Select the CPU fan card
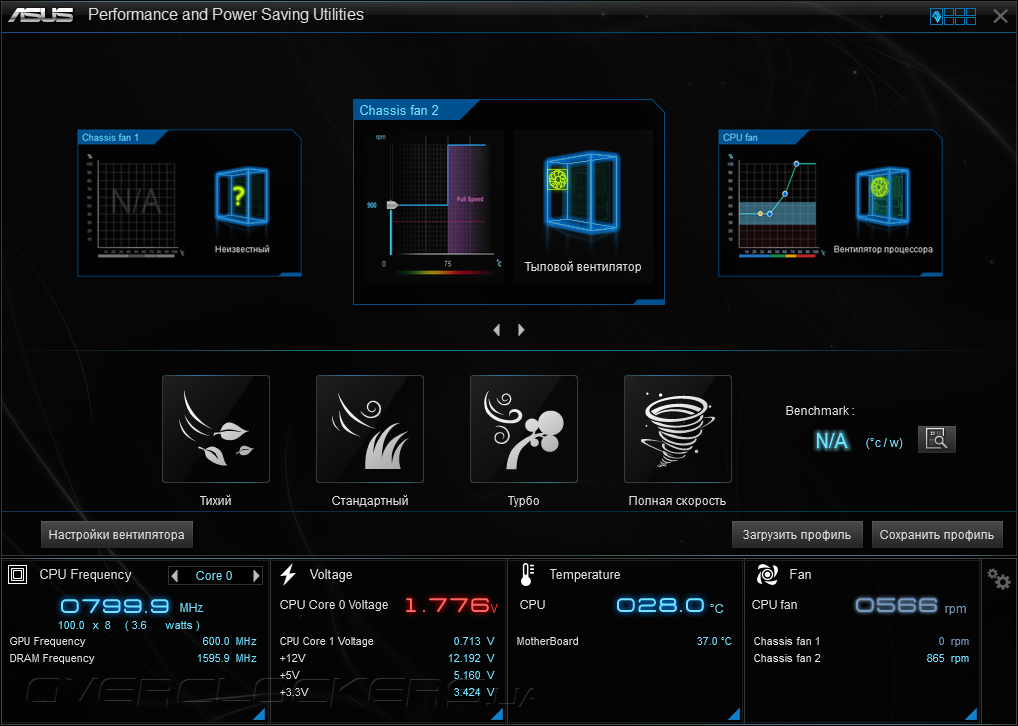This screenshot has height=726, width=1018. [x=830, y=203]
